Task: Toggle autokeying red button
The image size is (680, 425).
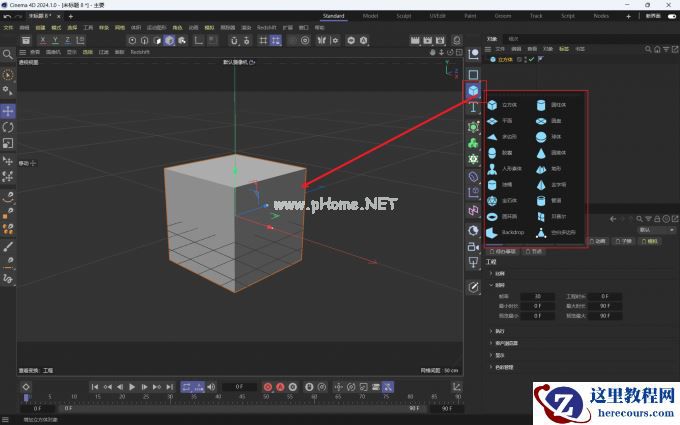Action: (280, 387)
